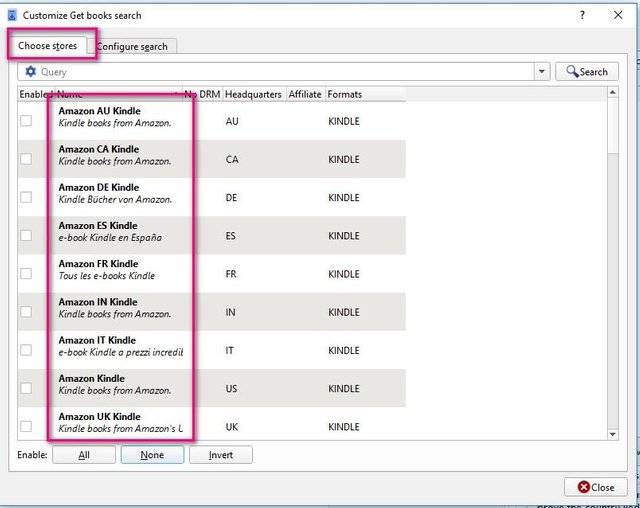Image resolution: width=640 pixels, height=508 pixels.
Task: Select the Amazon IT Kindle row name
Action: click(x=97, y=340)
